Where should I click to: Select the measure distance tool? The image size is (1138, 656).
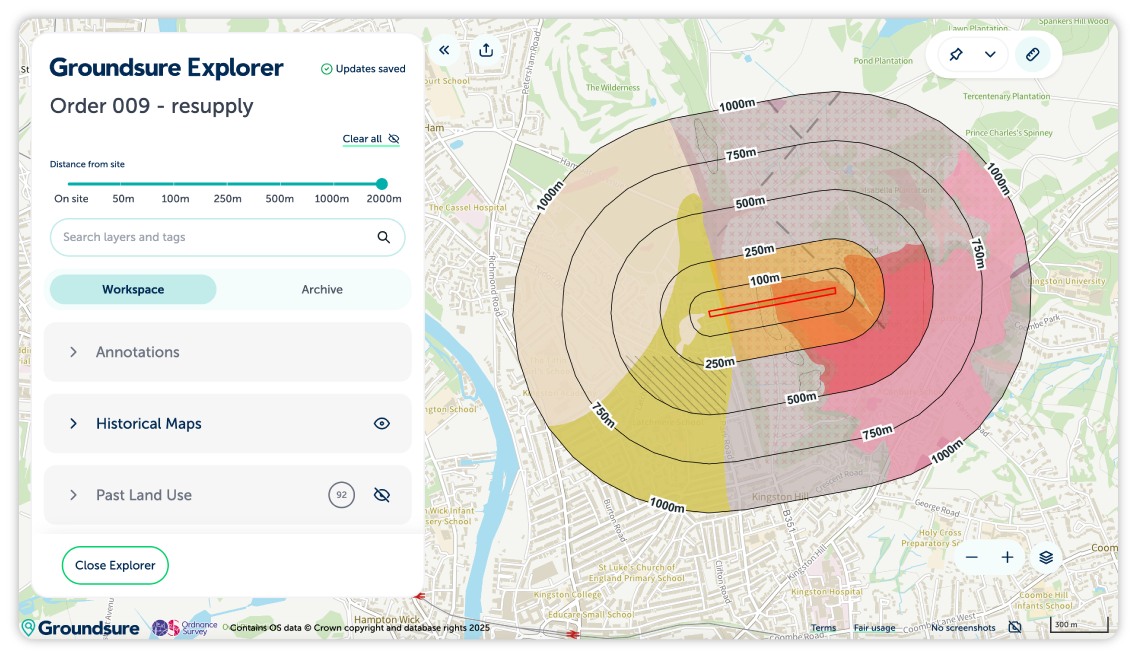pyautogui.click(x=1032, y=54)
